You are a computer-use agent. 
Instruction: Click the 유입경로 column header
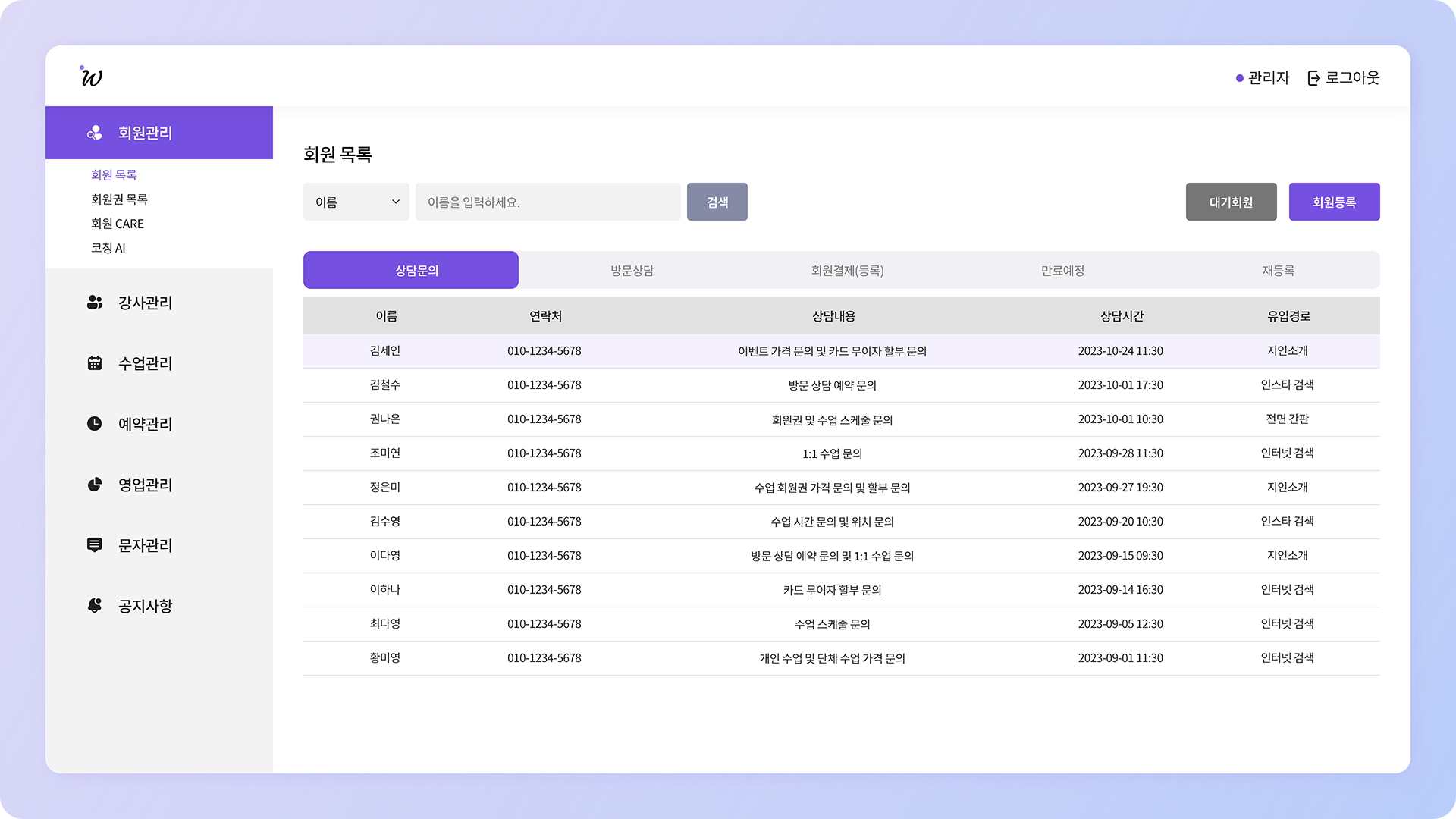pyautogui.click(x=1288, y=316)
